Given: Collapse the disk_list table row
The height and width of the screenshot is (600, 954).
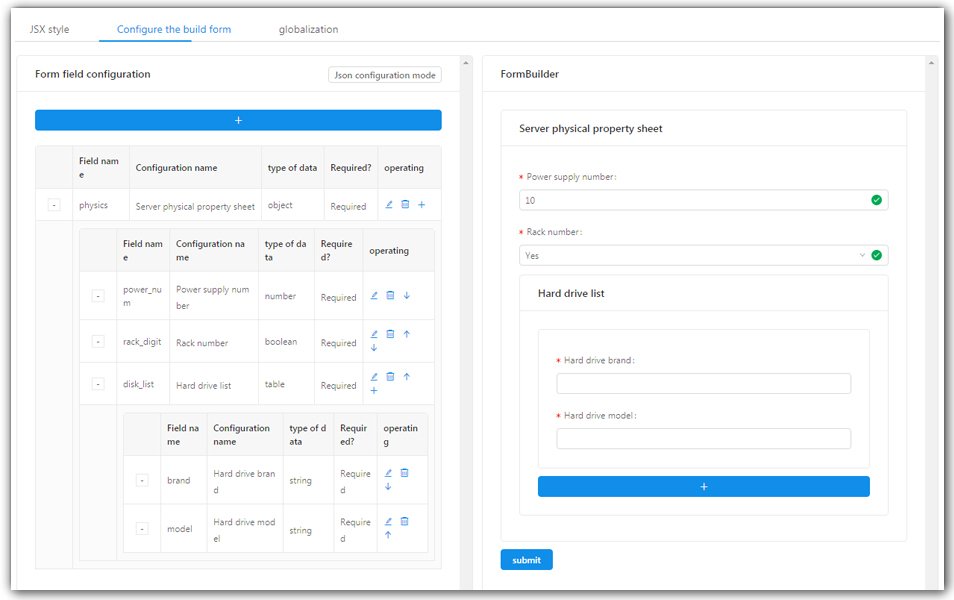Looking at the screenshot, I should [x=98, y=383].
